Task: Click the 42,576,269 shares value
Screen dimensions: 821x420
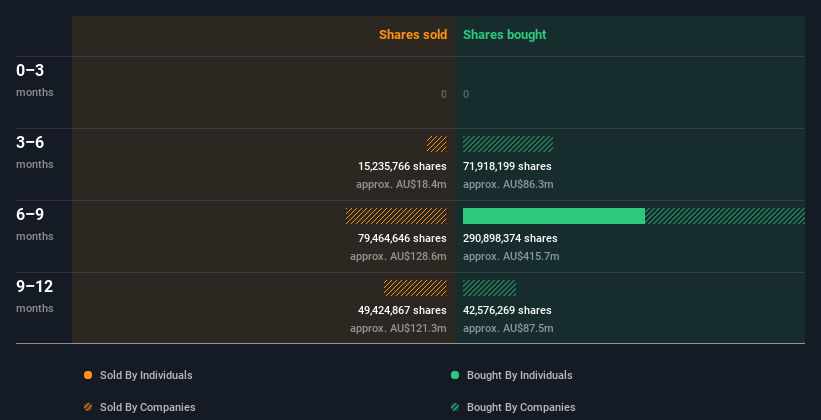Action: click(x=507, y=310)
